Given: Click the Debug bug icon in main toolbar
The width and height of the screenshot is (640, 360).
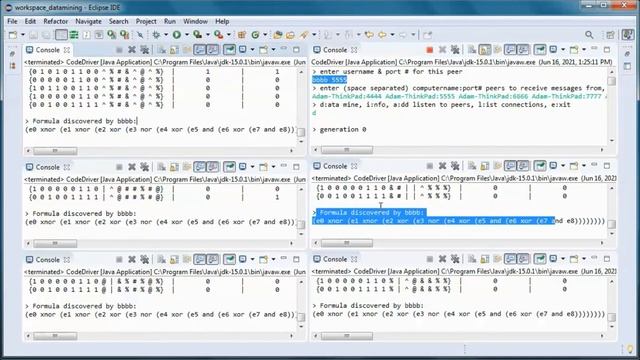Looking at the screenshot, I should tap(156, 35).
